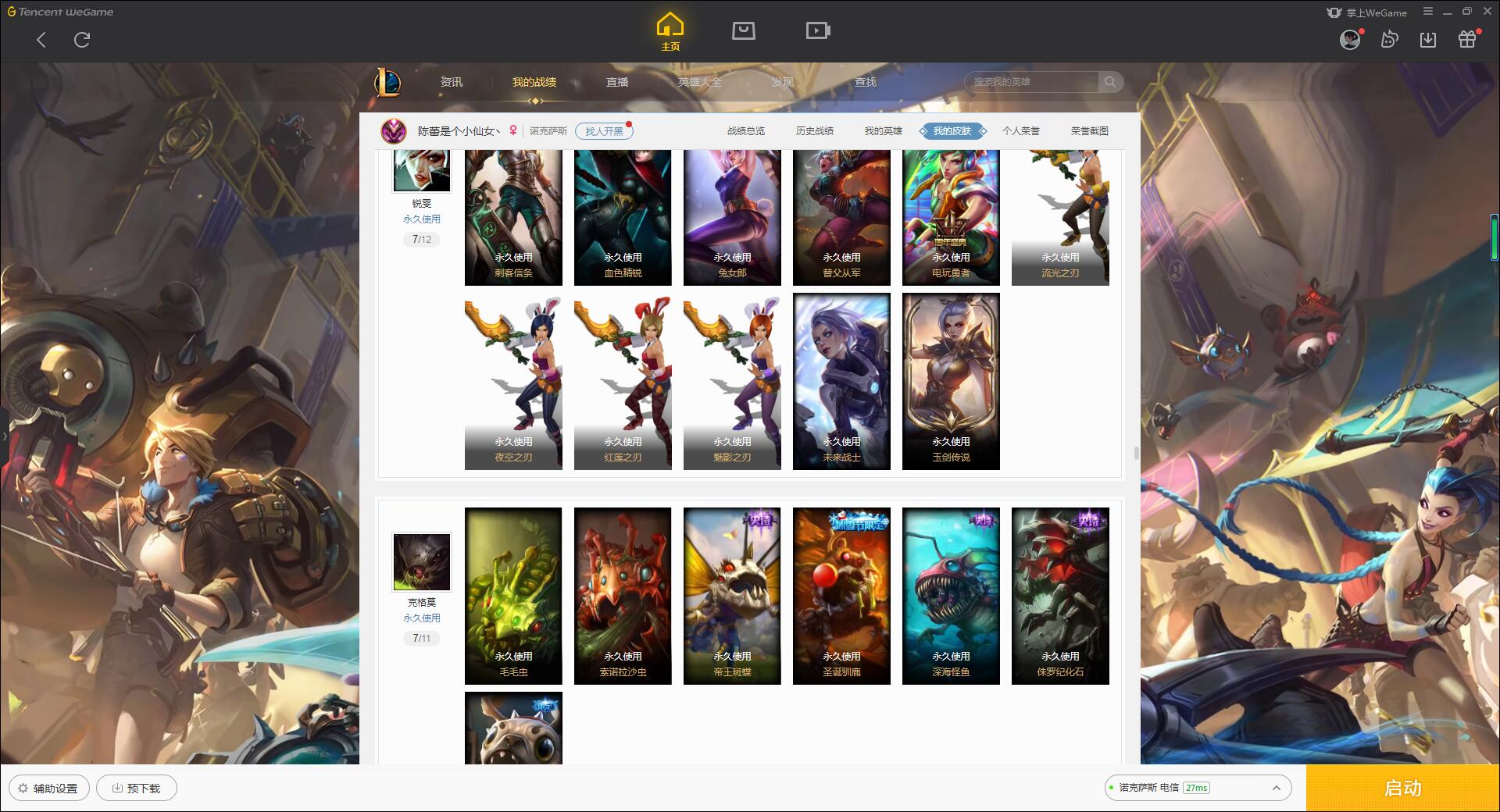Click the skin list scrollbar handle
1500x812 pixels.
(1136, 453)
